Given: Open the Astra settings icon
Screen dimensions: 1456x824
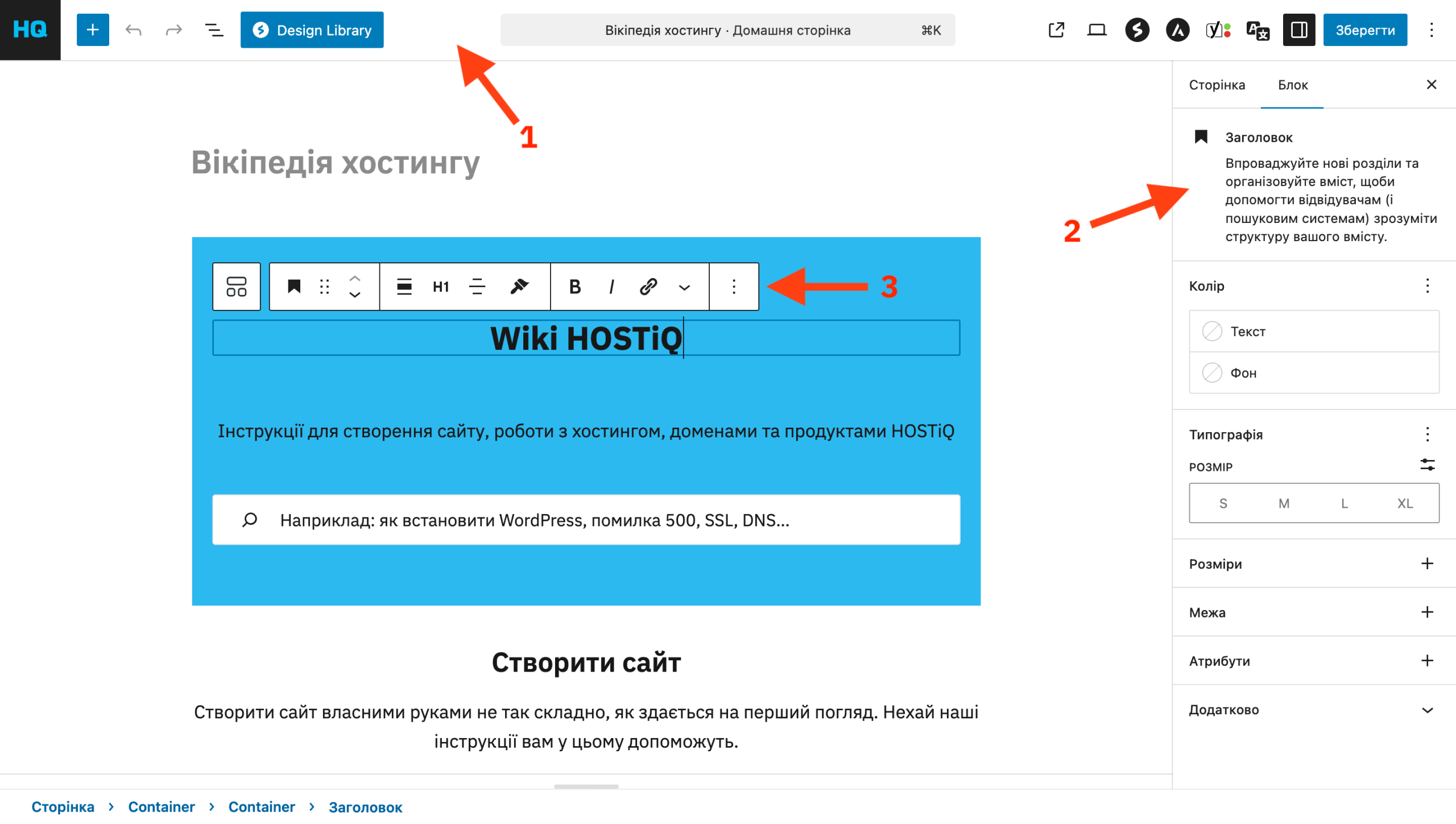Looking at the screenshot, I should [1177, 30].
